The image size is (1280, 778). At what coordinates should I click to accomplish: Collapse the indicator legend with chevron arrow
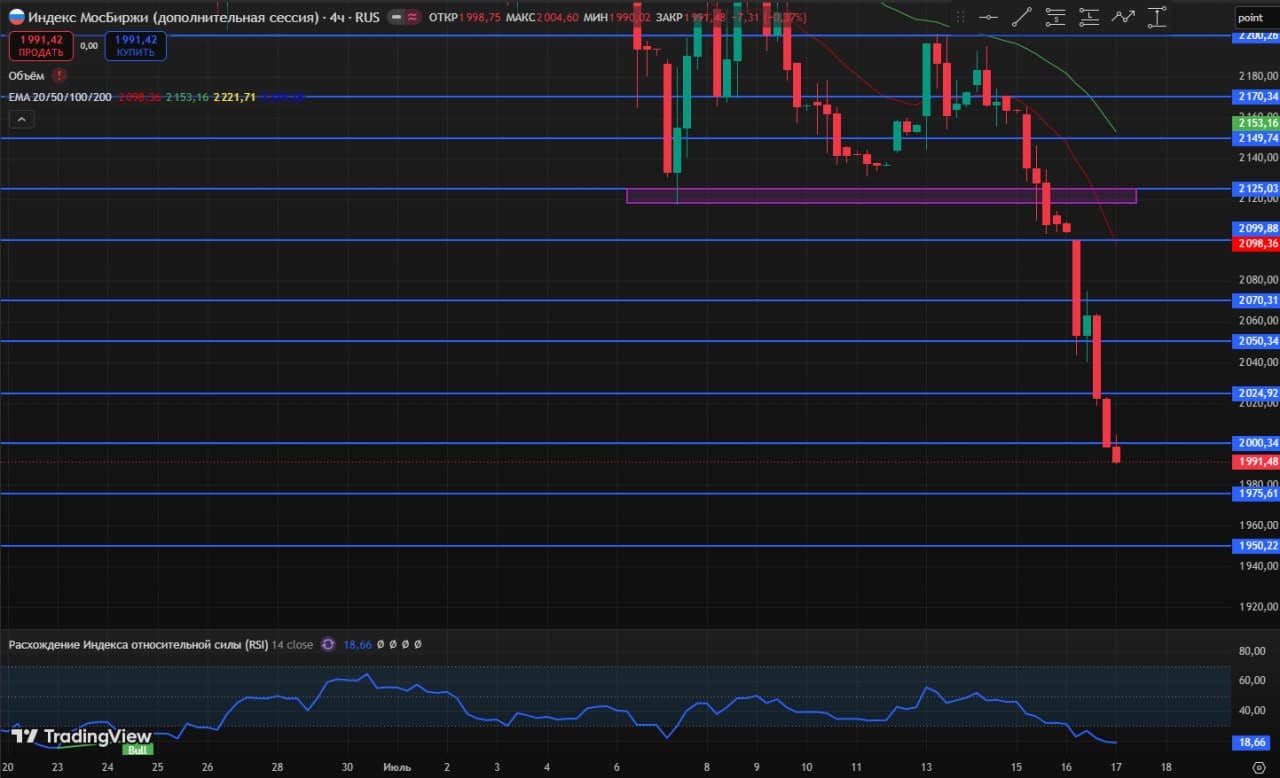pyautogui.click(x=22, y=119)
